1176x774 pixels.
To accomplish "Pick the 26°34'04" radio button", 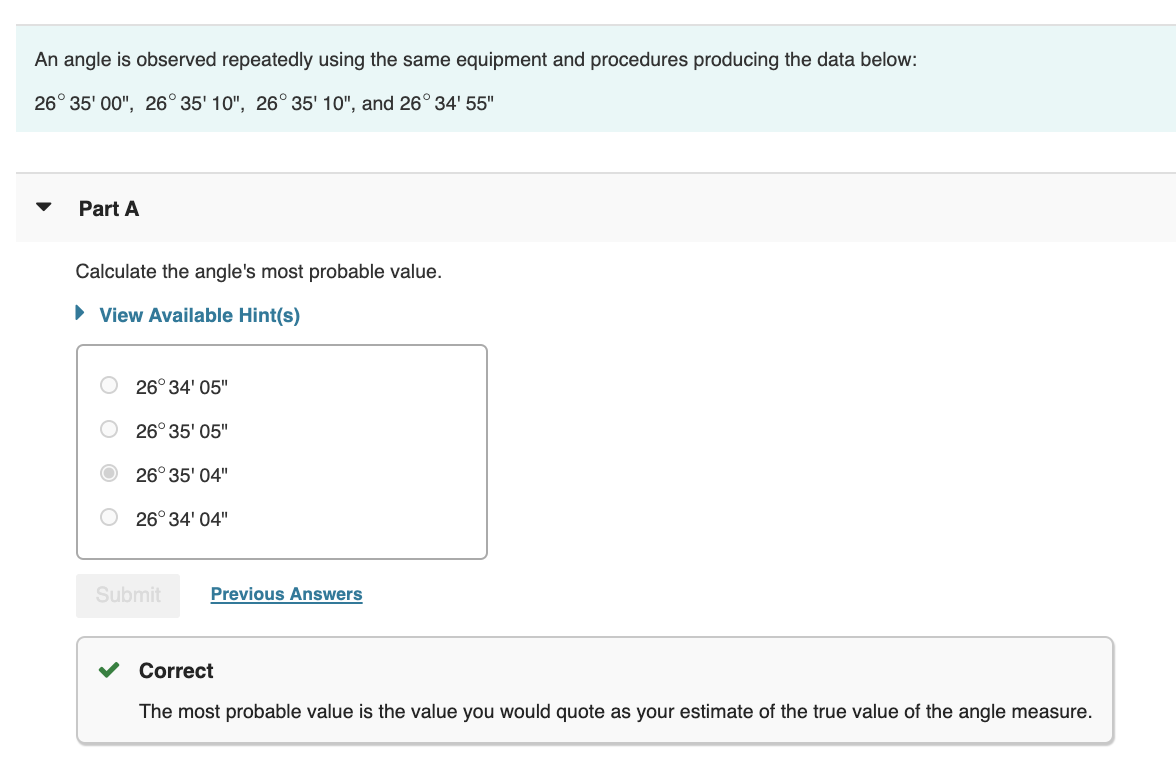I will [109, 518].
